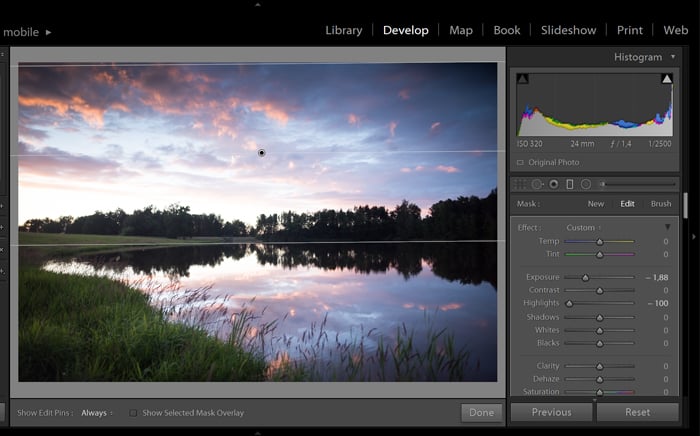Toggle the bottom filmstrip panel arrow
This screenshot has width=700, height=436.
point(258,433)
